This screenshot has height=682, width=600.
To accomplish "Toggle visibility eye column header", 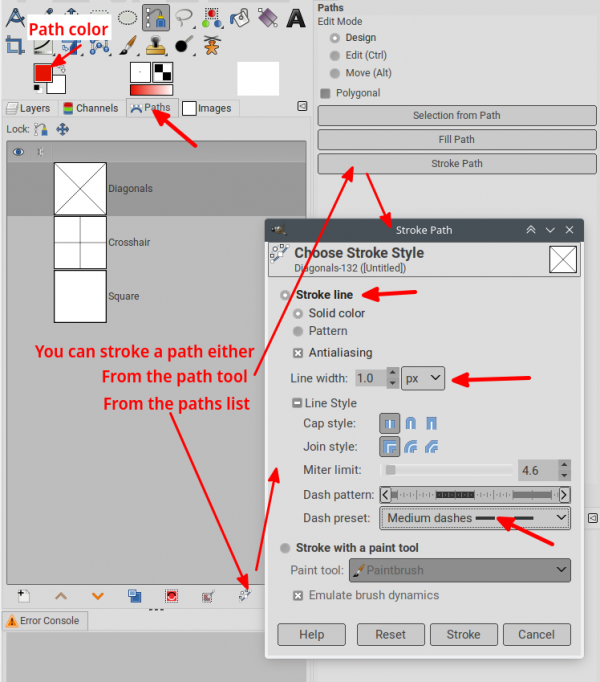I will (x=18, y=152).
